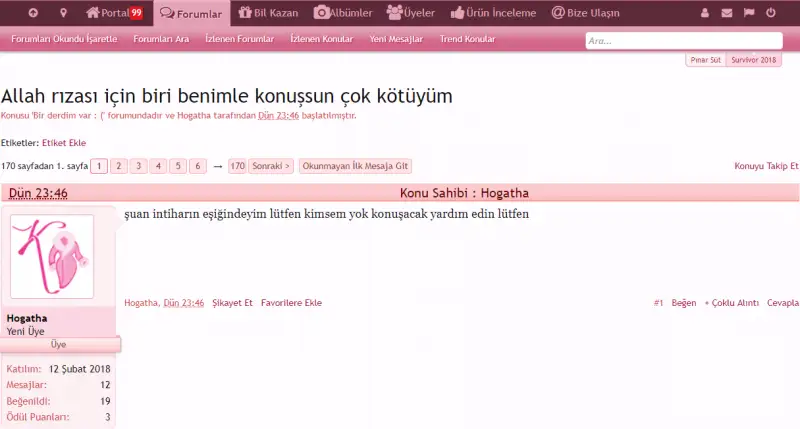The image size is (800, 429).
Task: Click the alerts flag icon
Action: 748,13
